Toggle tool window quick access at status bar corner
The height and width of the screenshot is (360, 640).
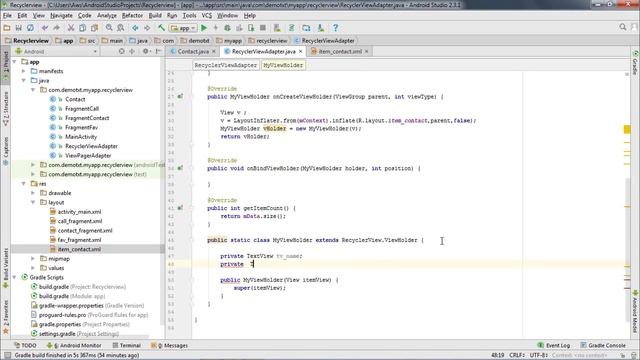tap(7, 356)
